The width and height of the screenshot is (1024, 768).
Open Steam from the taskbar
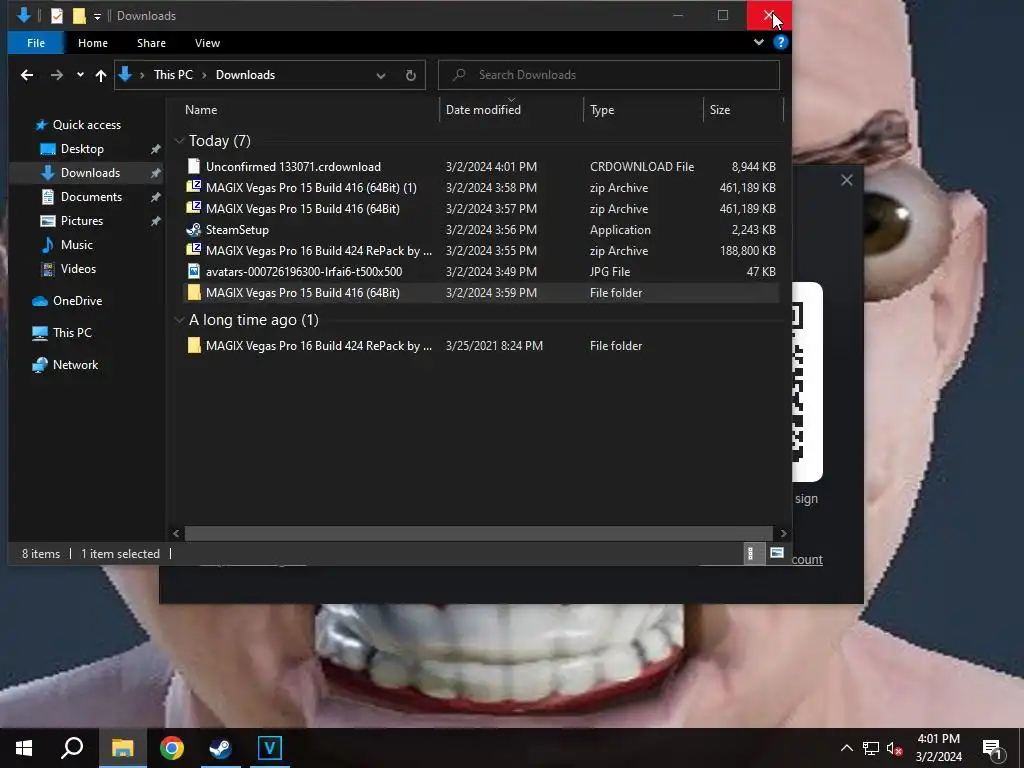click(x=221, y=748)
